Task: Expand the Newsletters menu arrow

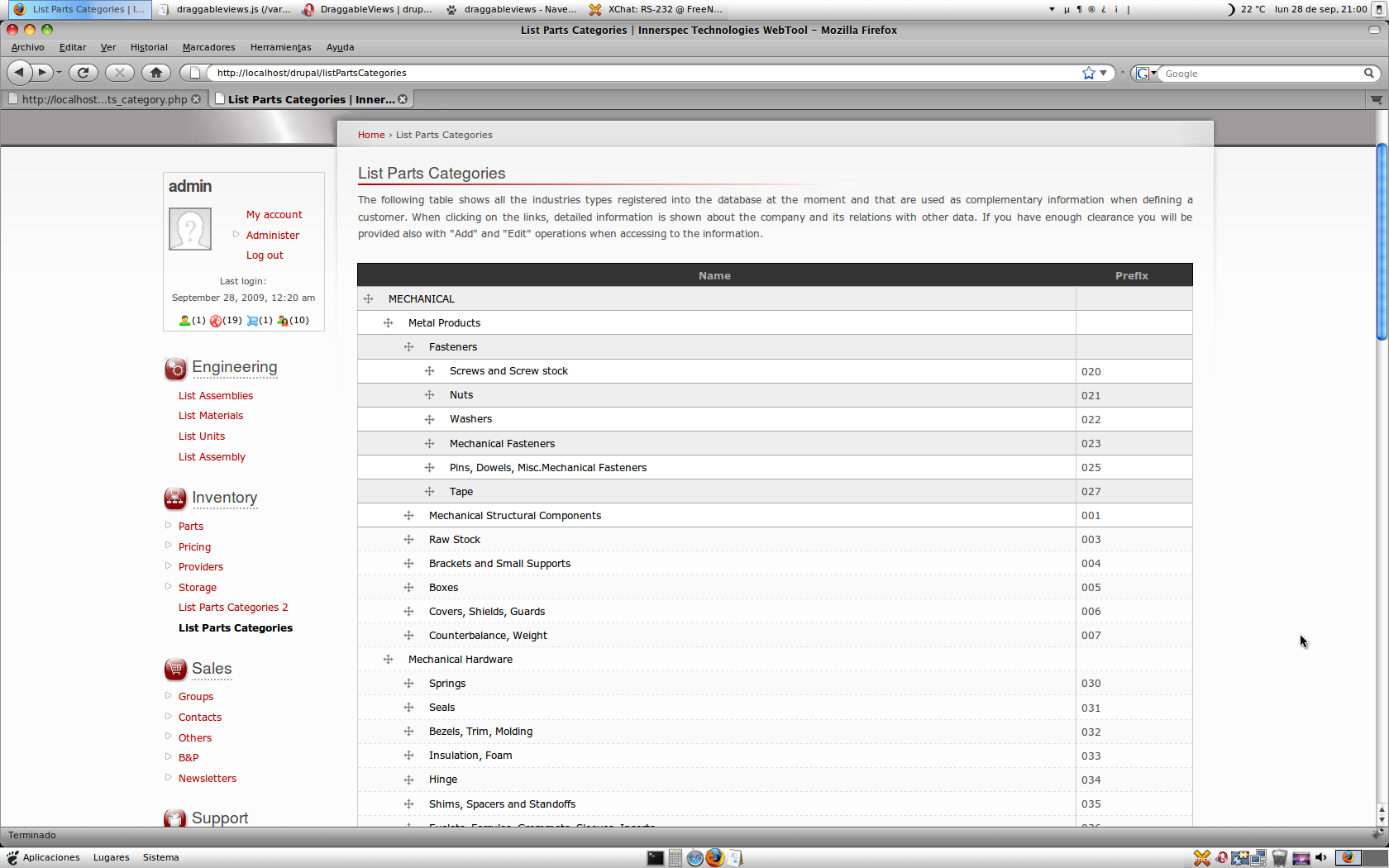Action: 169,778
